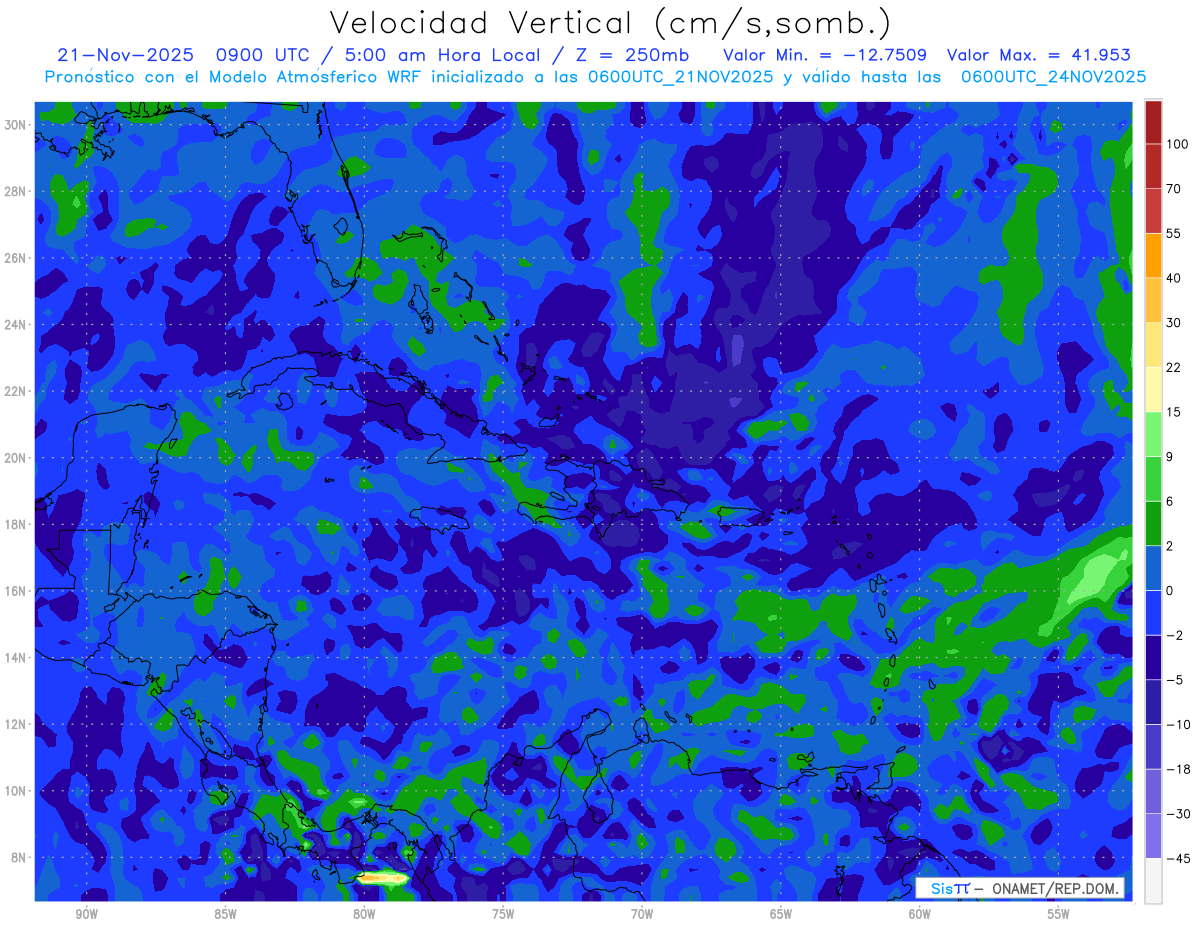Click the 'Z = 250mb' level text
The image size is (1200, 927).
pyautogui.click(x=633, y=56)
